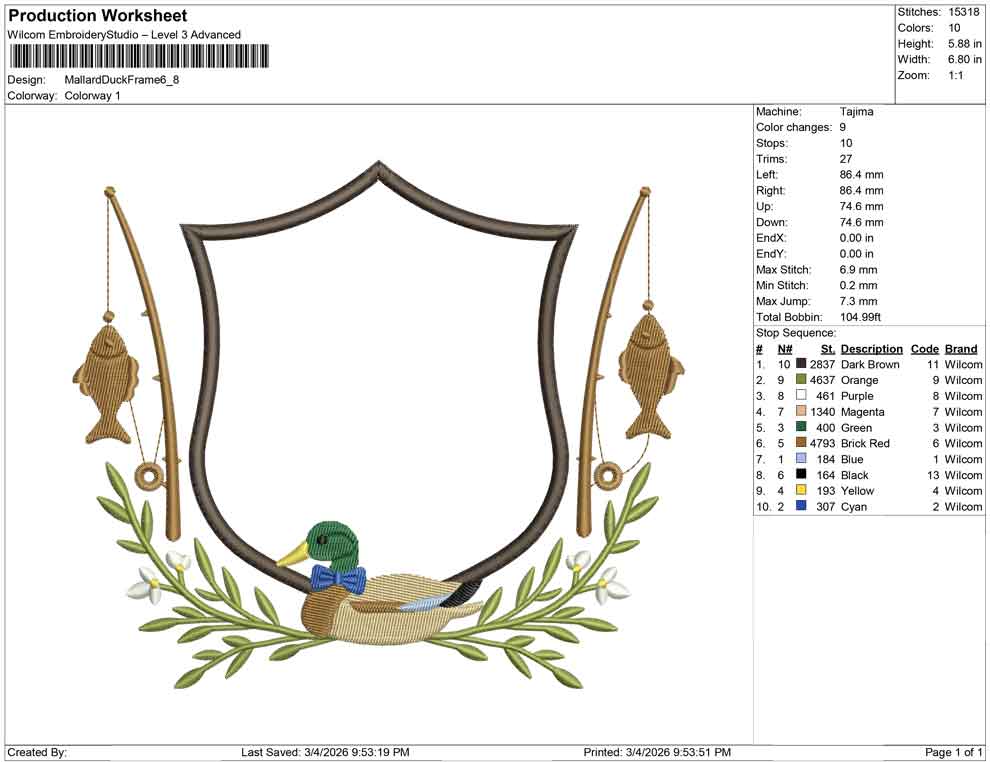The image size is (990, 762).
Task: Select the MallardDuckFrame6_8 design name
Action: 119,81
